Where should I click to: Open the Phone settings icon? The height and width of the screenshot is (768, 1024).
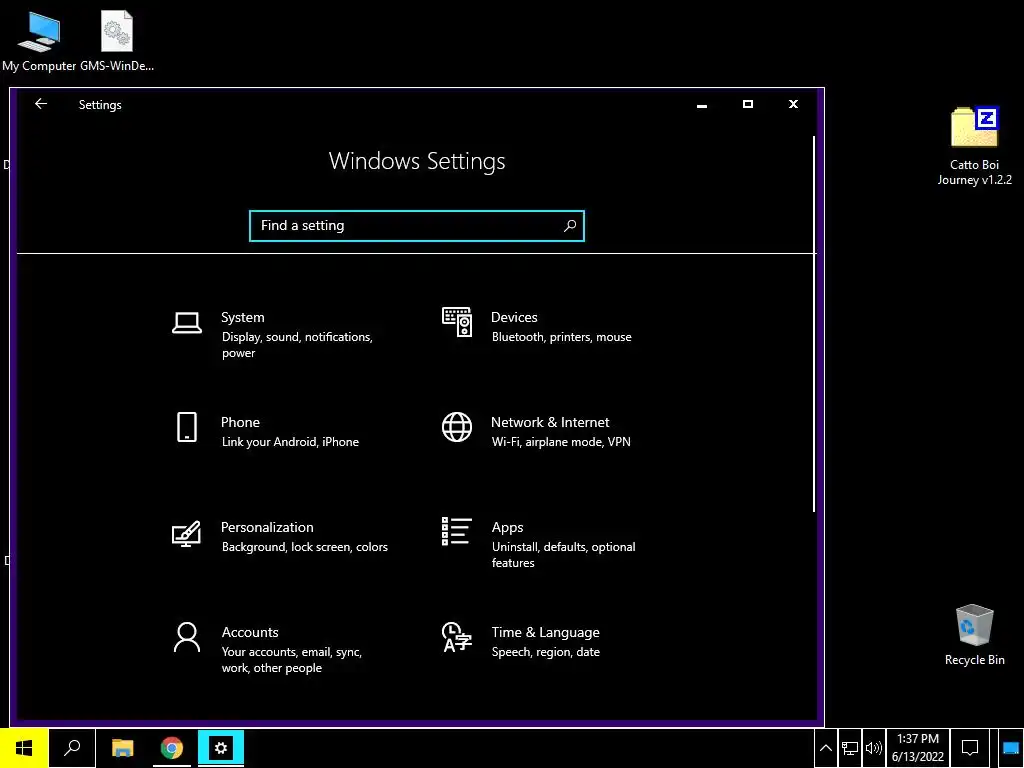click(187, 427)
